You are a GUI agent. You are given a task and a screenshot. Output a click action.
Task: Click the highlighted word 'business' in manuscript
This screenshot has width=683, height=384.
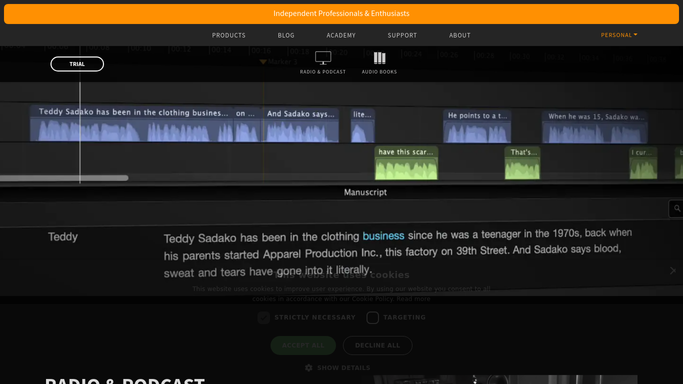[x=383, y=236]
